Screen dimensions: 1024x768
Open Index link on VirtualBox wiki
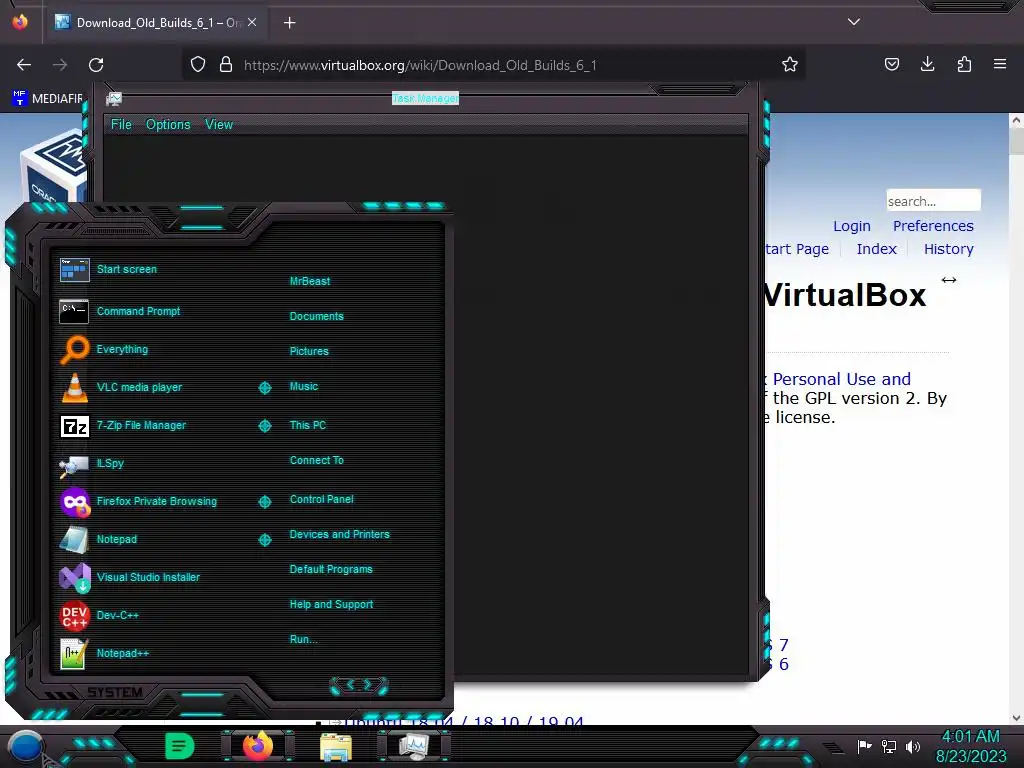click(x=876, y=249)
